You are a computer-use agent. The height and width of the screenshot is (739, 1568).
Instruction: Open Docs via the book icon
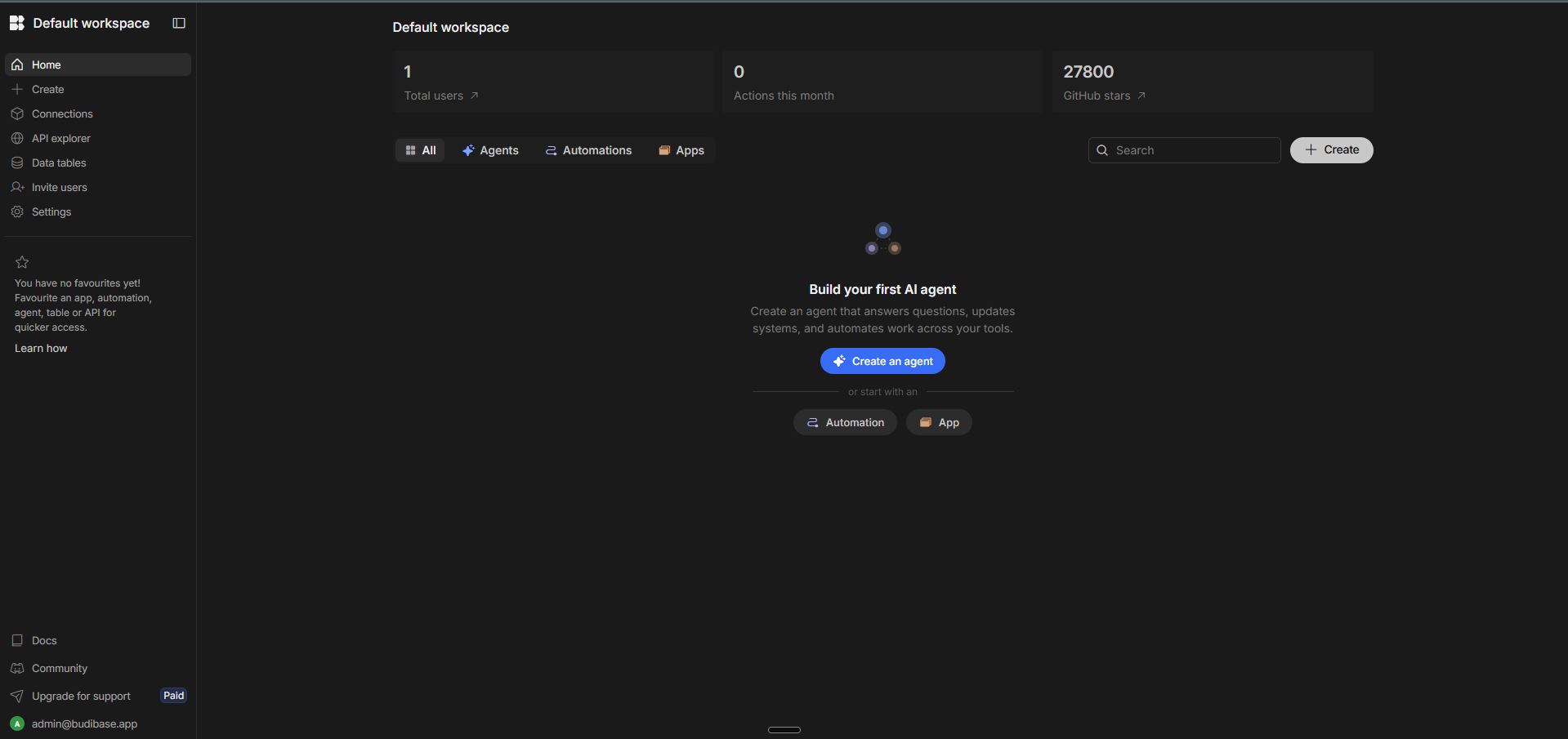(x=17, y=640)
